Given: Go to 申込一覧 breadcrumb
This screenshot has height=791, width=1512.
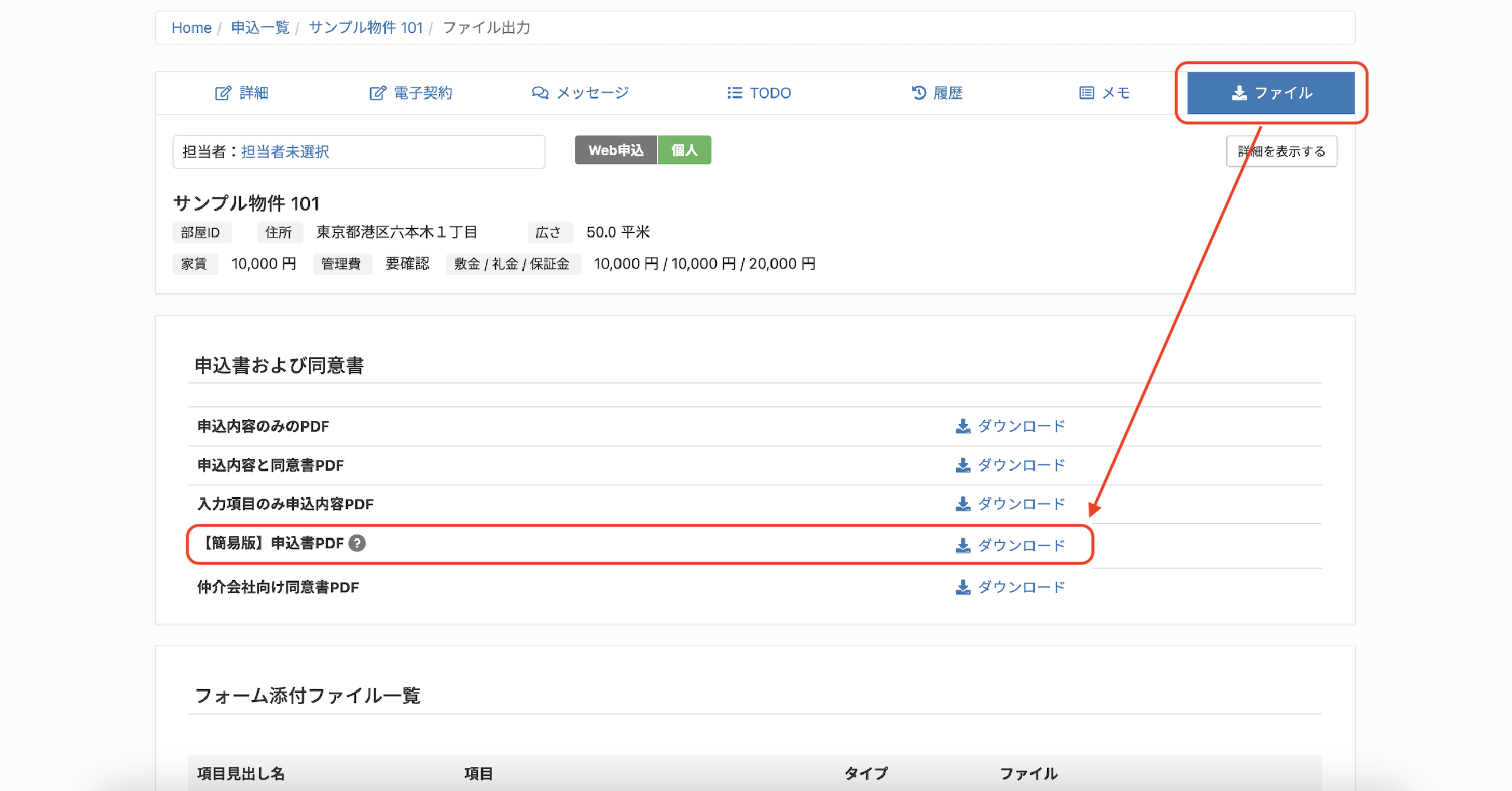Looking at the screenshot, I should 260,28.
